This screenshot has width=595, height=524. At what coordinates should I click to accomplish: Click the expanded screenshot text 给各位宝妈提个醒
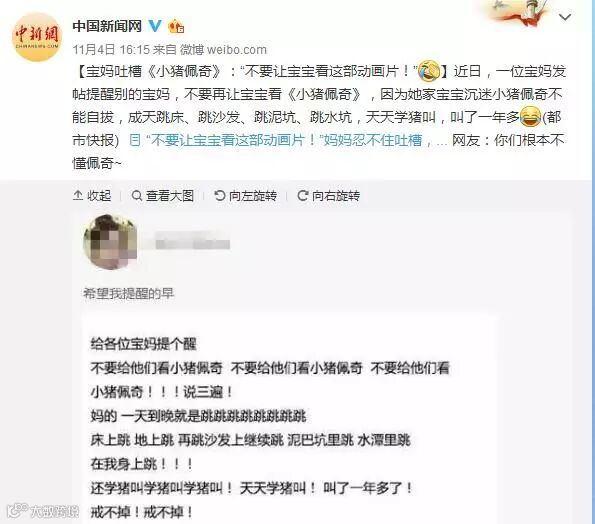(x=143, y=344)
